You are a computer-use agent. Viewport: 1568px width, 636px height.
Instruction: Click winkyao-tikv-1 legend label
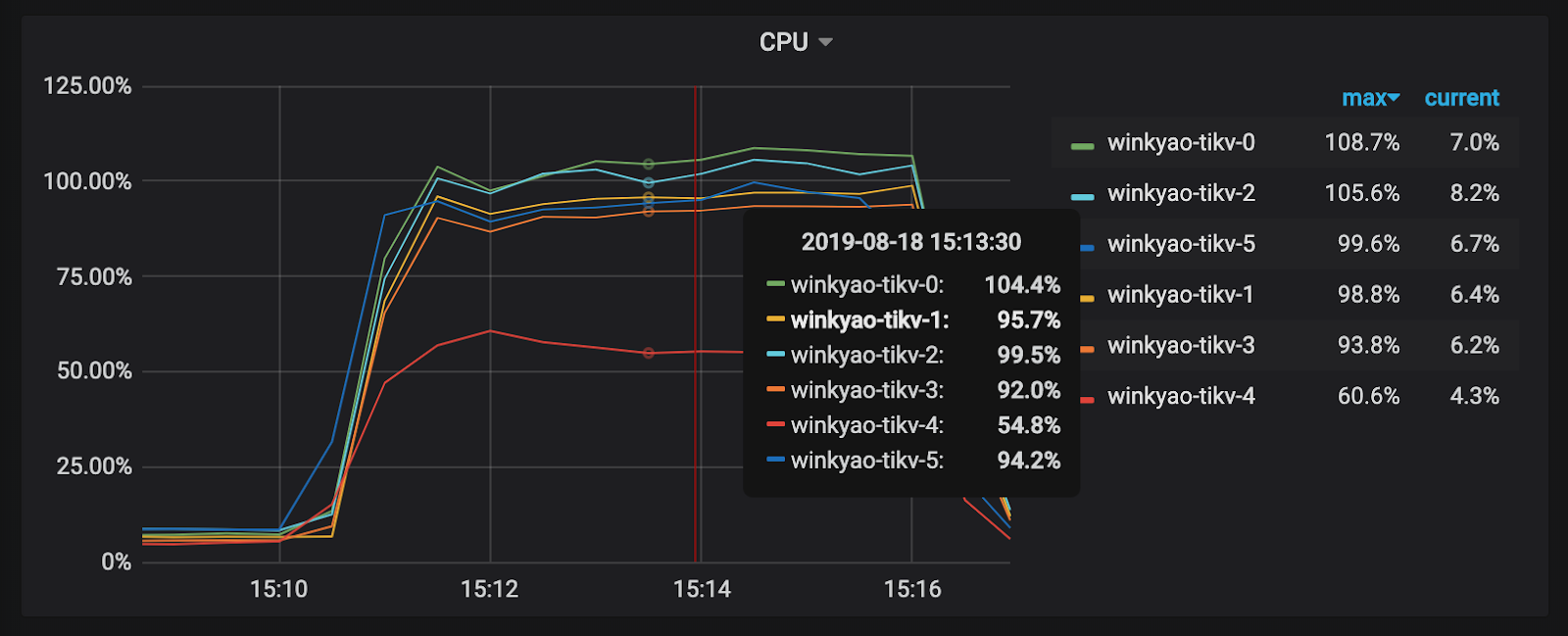pyautogui.click(x=1180, y=295)
